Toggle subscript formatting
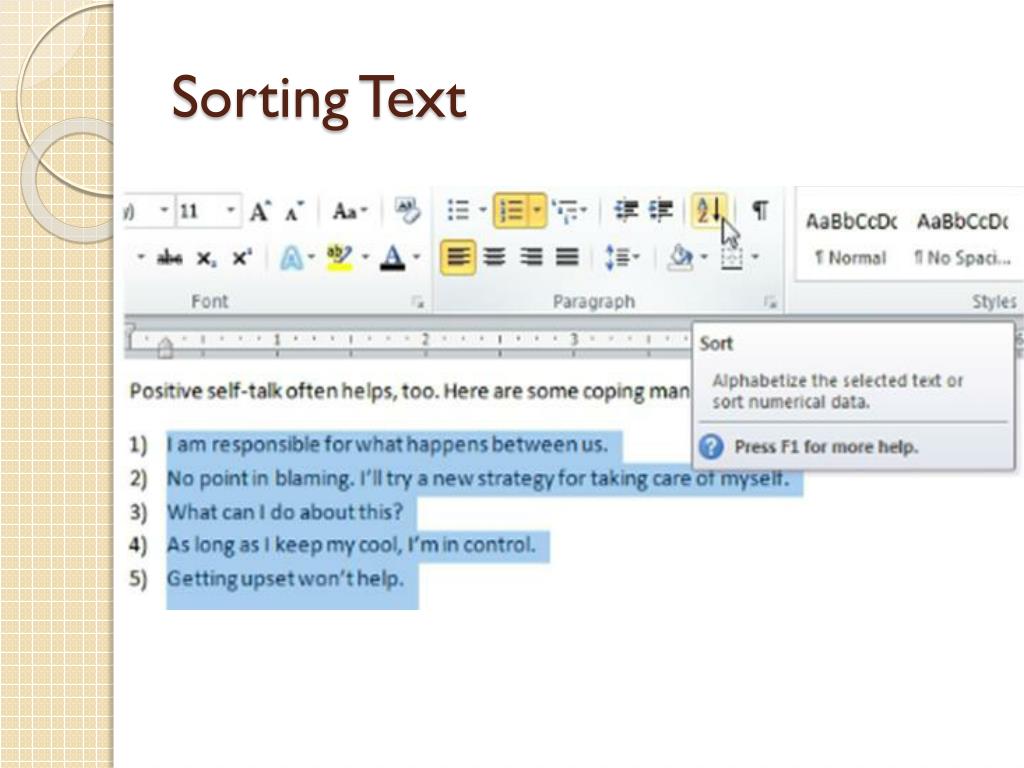1024x768 pixels. [206, 259]
